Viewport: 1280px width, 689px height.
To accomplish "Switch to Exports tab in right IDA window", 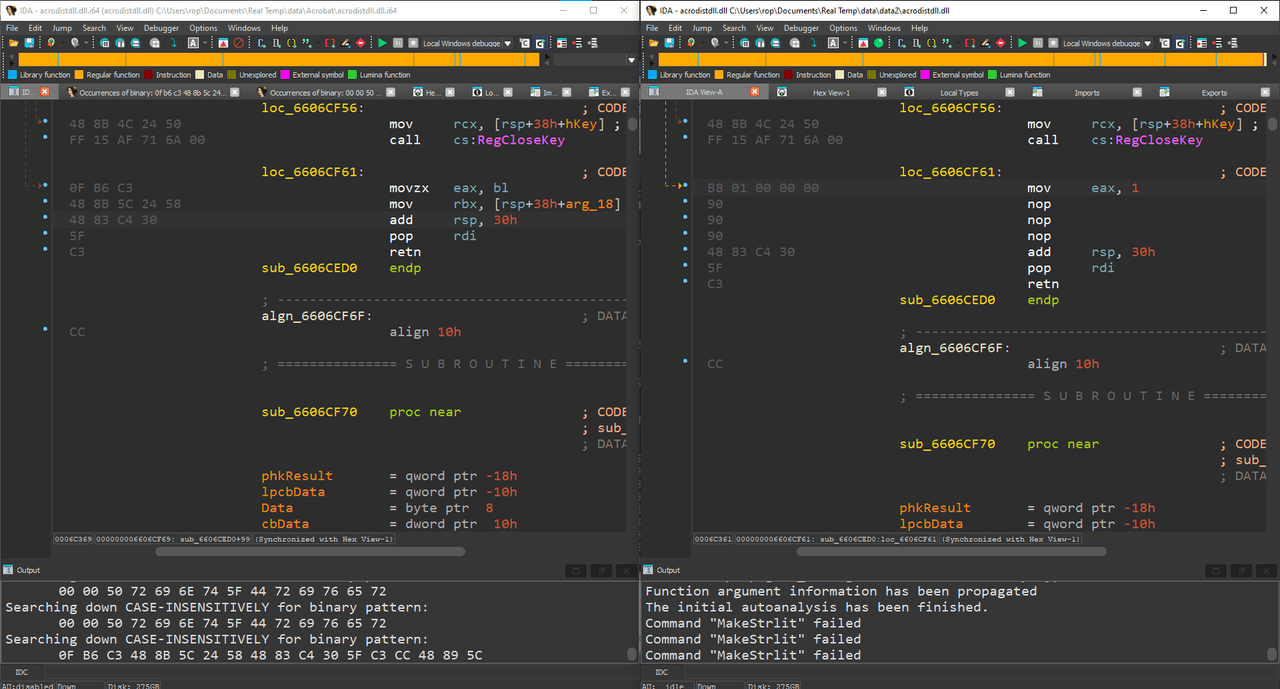I will click(x=1214, y=92).
